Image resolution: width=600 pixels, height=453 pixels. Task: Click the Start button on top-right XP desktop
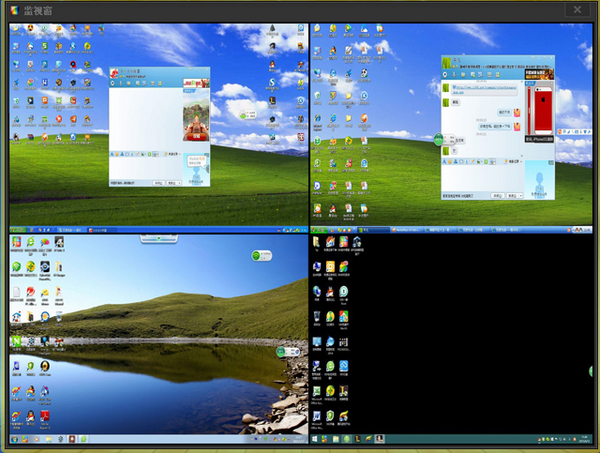pos(319,230)
